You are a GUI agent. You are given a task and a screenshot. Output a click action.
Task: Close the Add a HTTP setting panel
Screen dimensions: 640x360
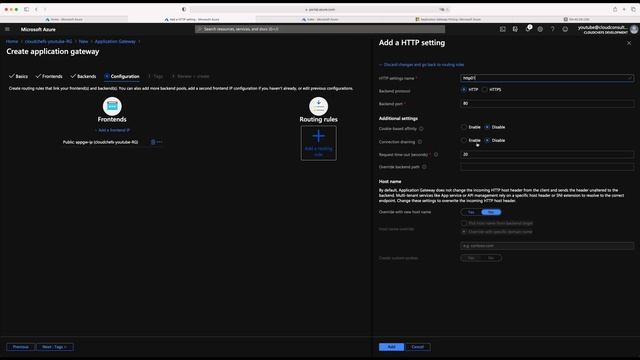pos(629,43)
